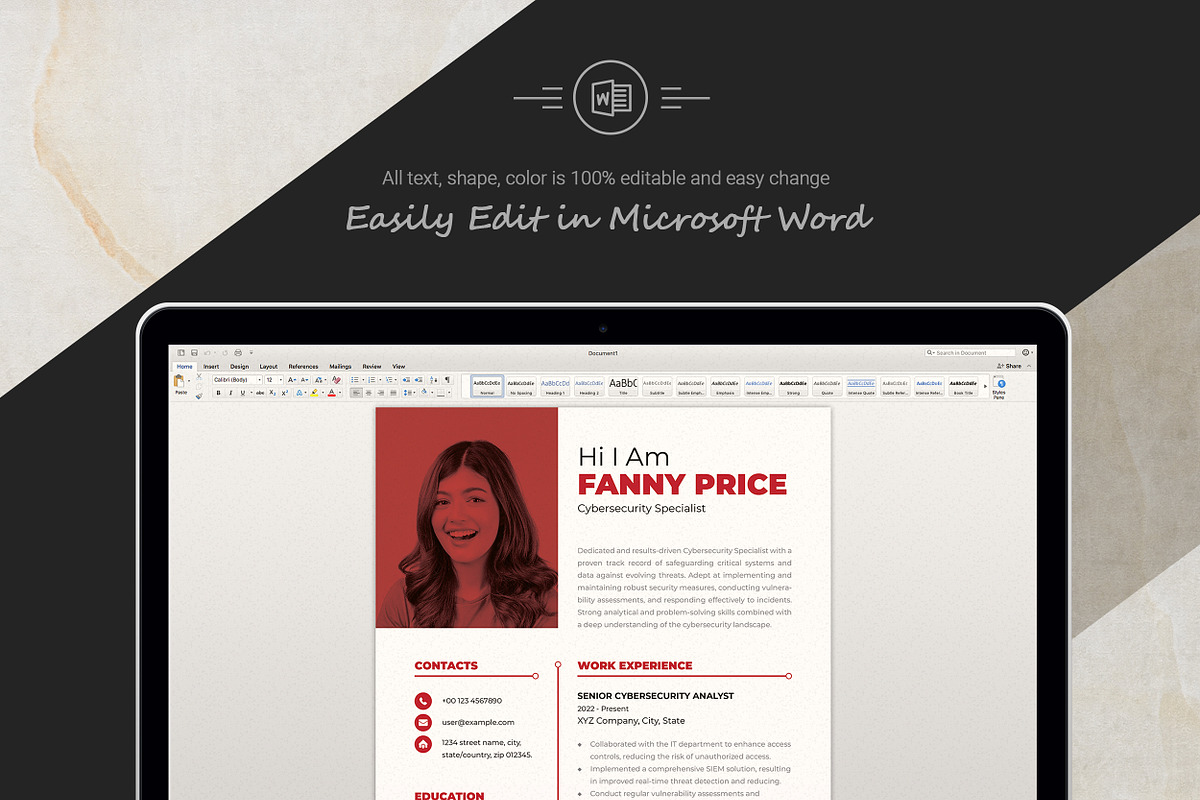Click the Print icon in title bar
The height and width of the screenshot is (800, 1200).
point(238,353)
